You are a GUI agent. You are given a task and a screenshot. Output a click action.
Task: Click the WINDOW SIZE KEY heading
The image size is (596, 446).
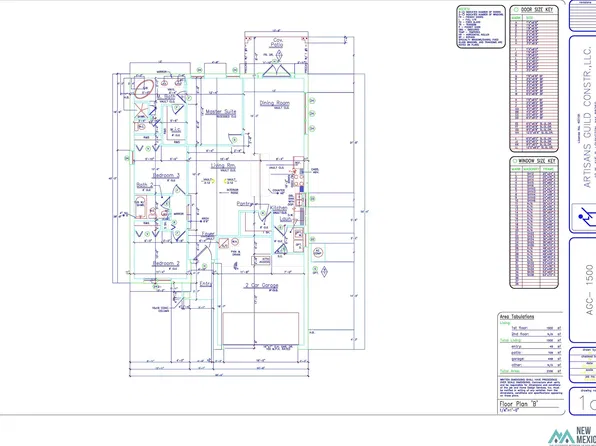point(536,161)
